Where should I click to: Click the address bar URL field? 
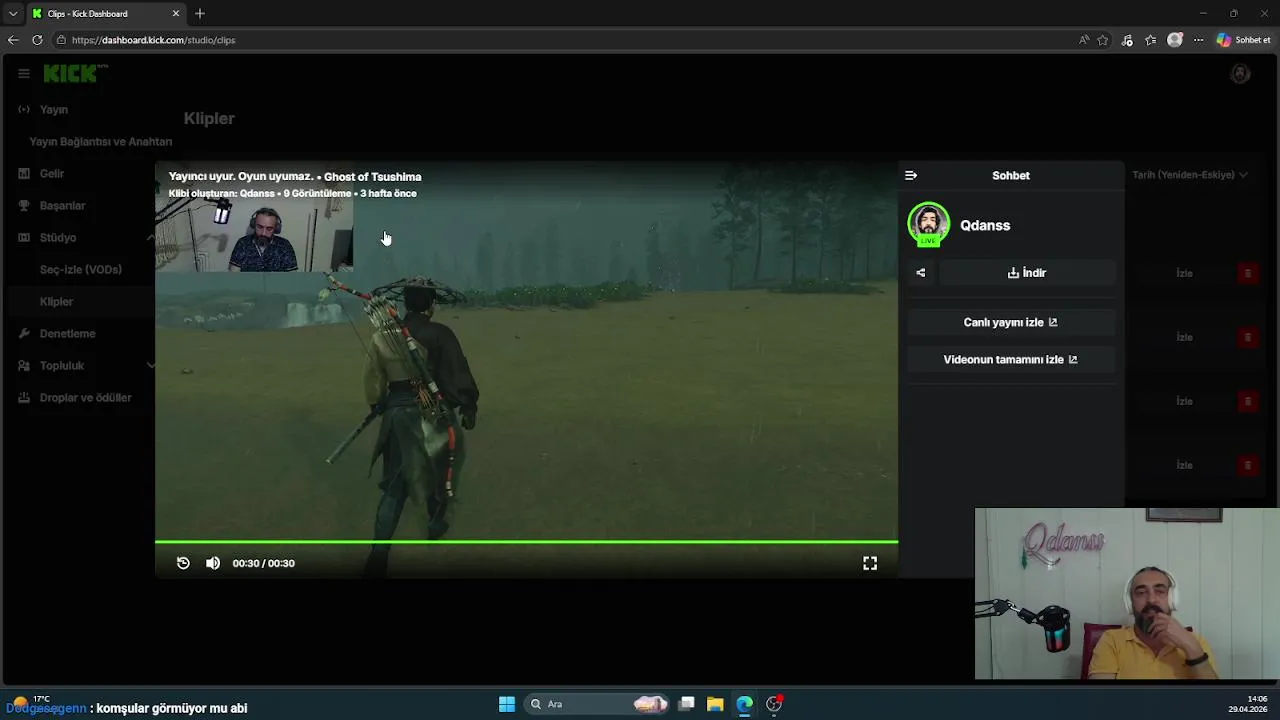click(560, 40)
